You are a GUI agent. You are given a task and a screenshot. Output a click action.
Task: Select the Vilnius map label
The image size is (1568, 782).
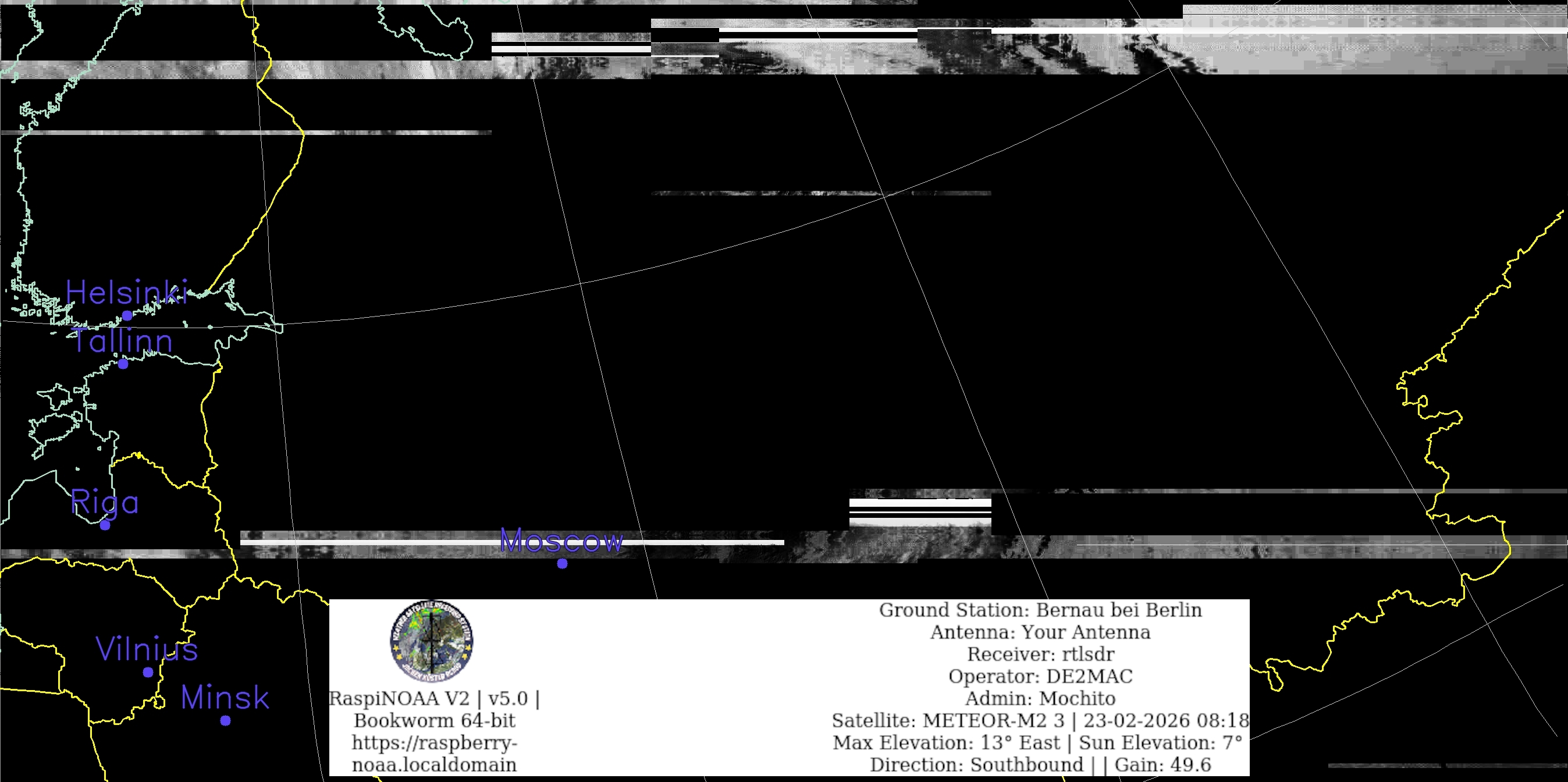pyautogui.click(x=147, y=649)
